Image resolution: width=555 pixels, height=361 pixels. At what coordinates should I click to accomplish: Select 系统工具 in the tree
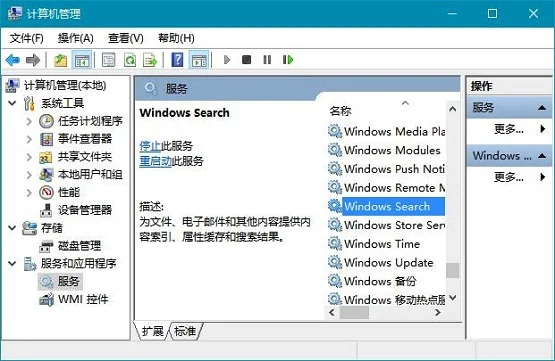[x=62, y=103]
